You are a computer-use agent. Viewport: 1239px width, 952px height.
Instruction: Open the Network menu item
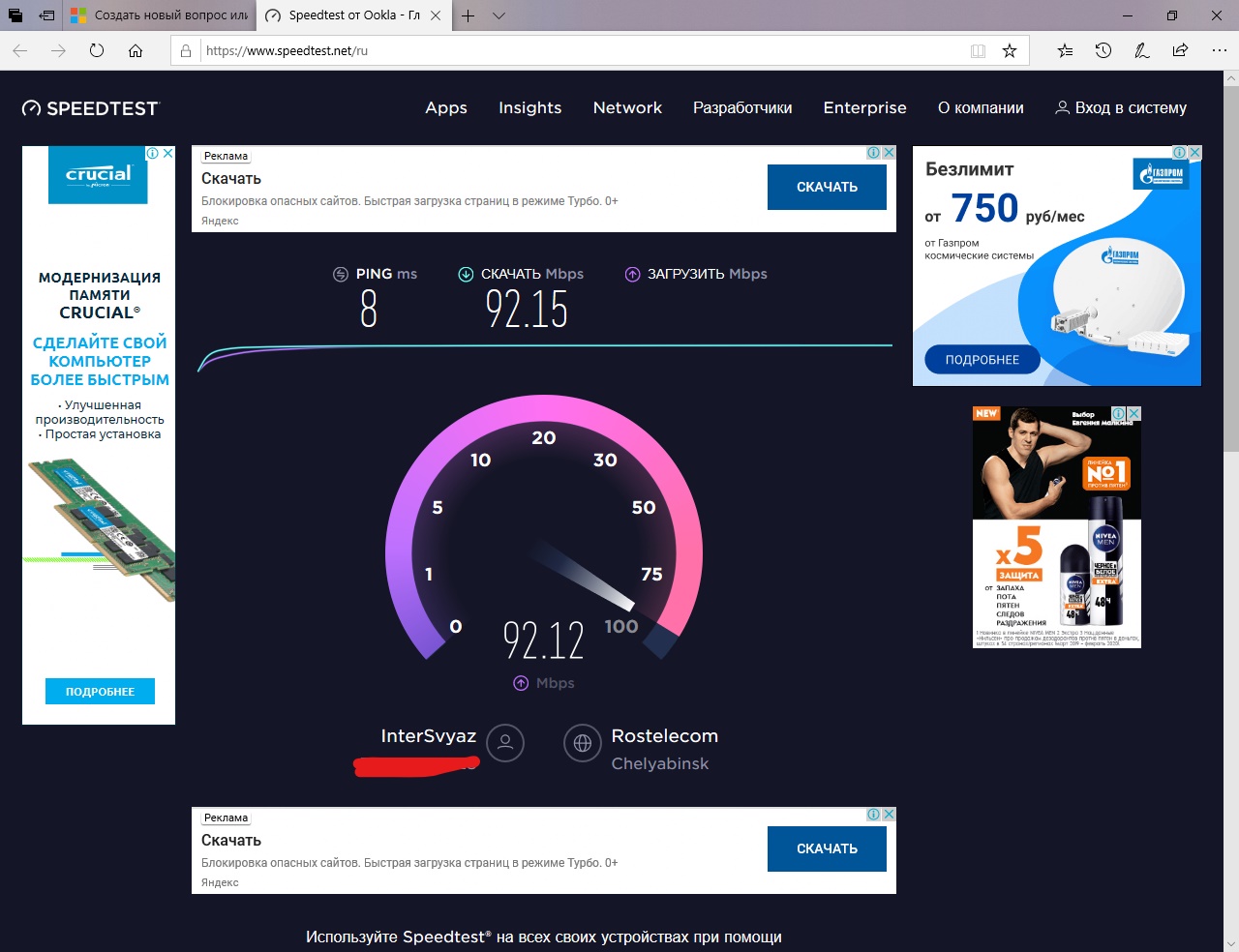click(627, 107)
